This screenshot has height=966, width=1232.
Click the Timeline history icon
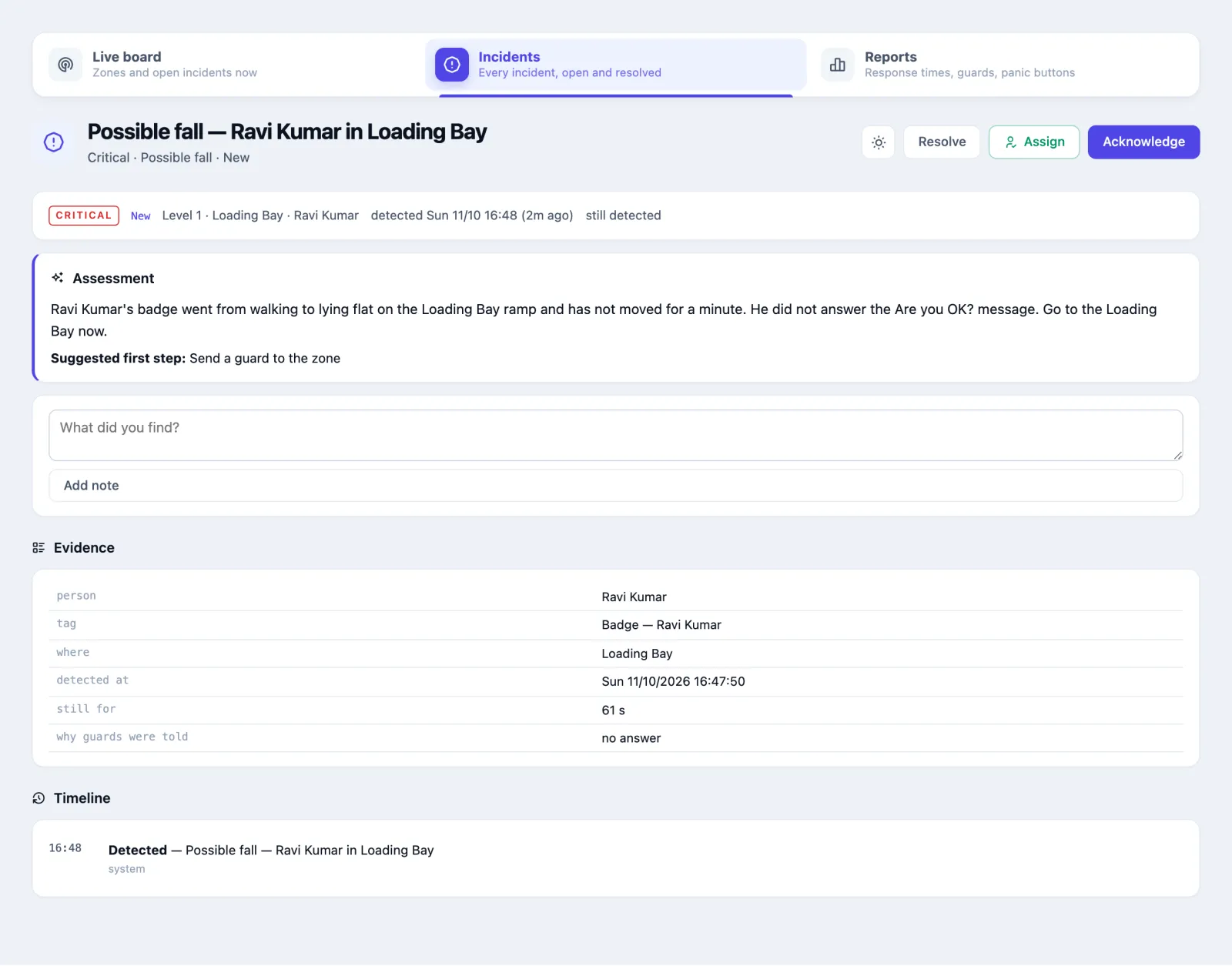pyautogui.click(x=38, y=798)
